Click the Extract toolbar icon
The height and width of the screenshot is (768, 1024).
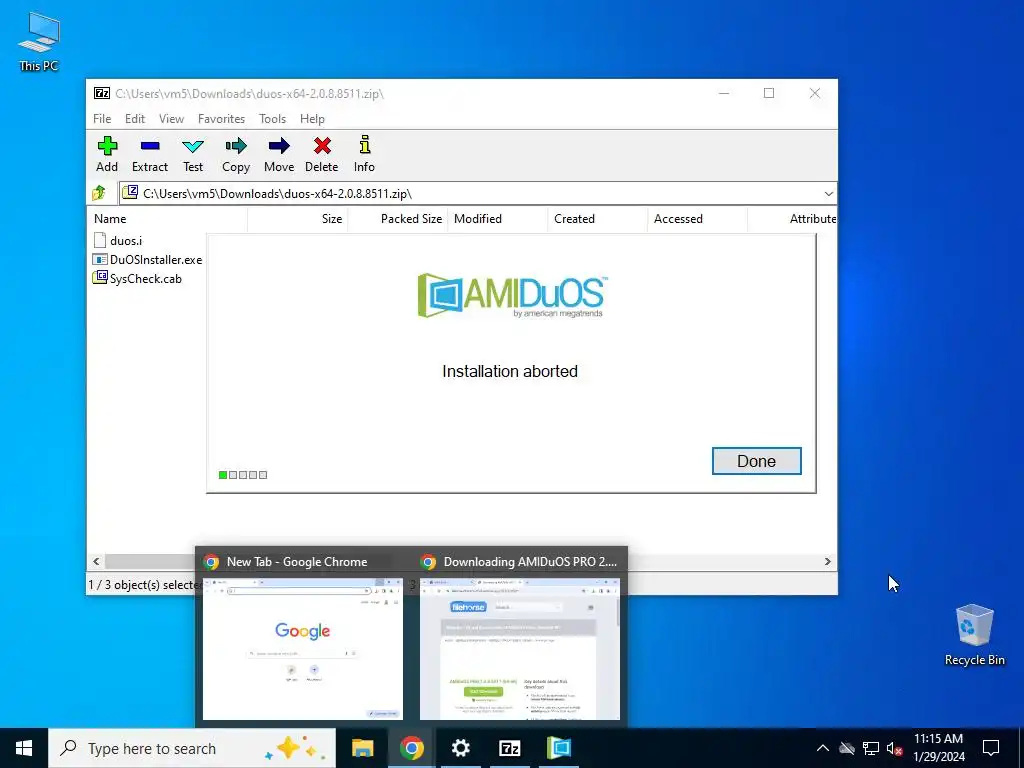[150, 154]
